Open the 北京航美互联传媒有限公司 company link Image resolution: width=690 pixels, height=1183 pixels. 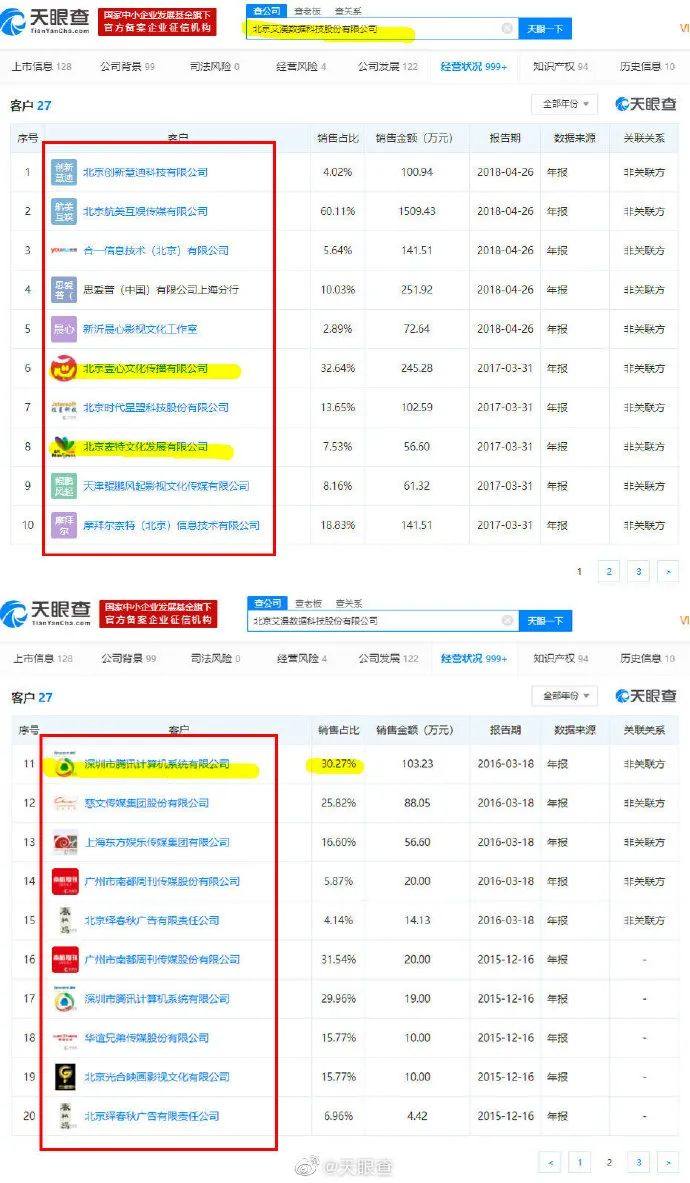tap(145, 212)
